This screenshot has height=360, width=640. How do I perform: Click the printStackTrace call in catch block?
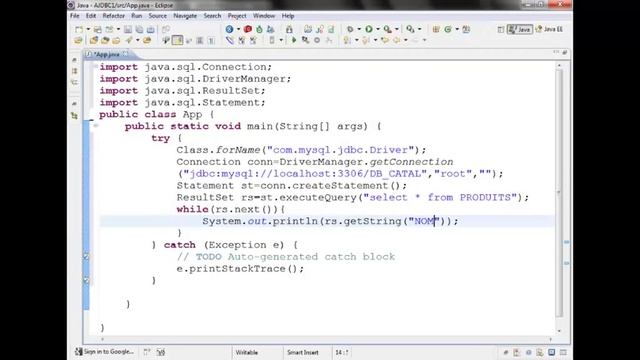[x=237, y=269]
